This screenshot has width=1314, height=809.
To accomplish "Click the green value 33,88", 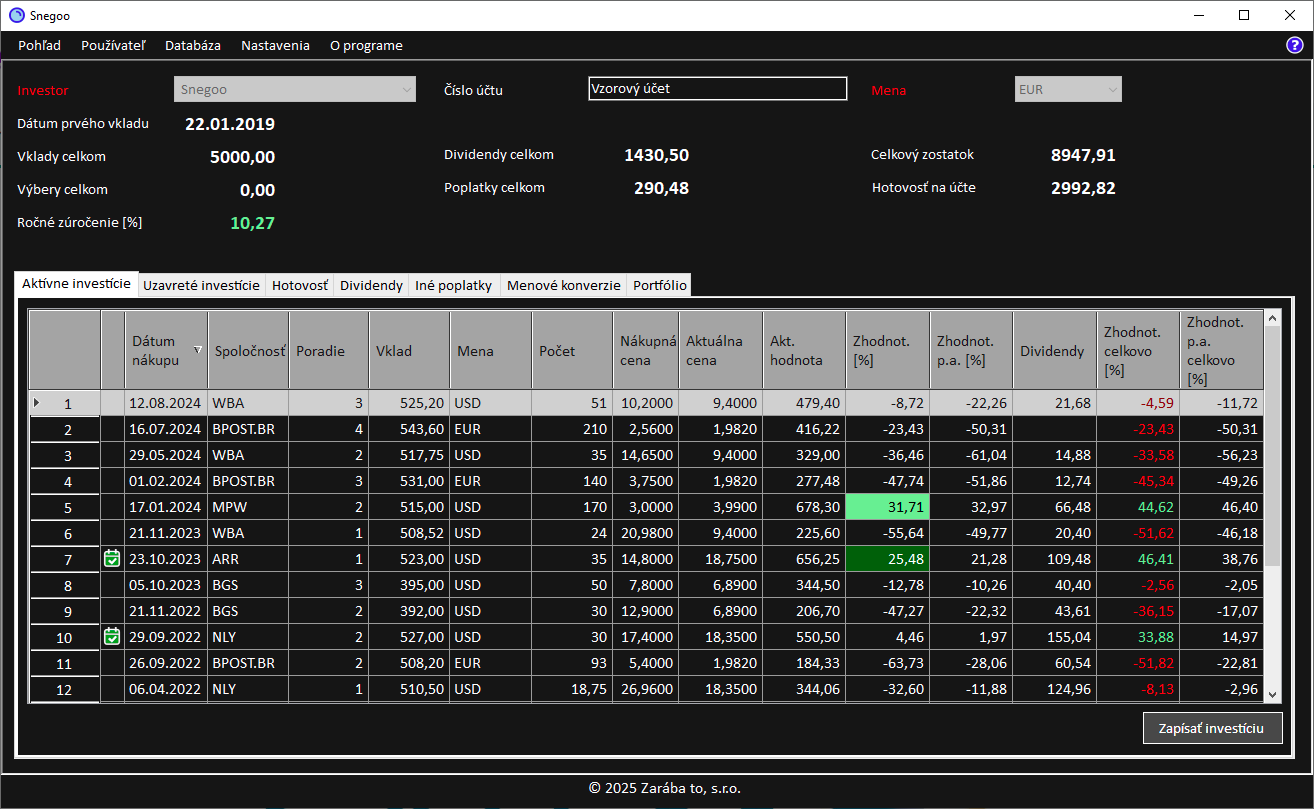I will pos(1138,637).
